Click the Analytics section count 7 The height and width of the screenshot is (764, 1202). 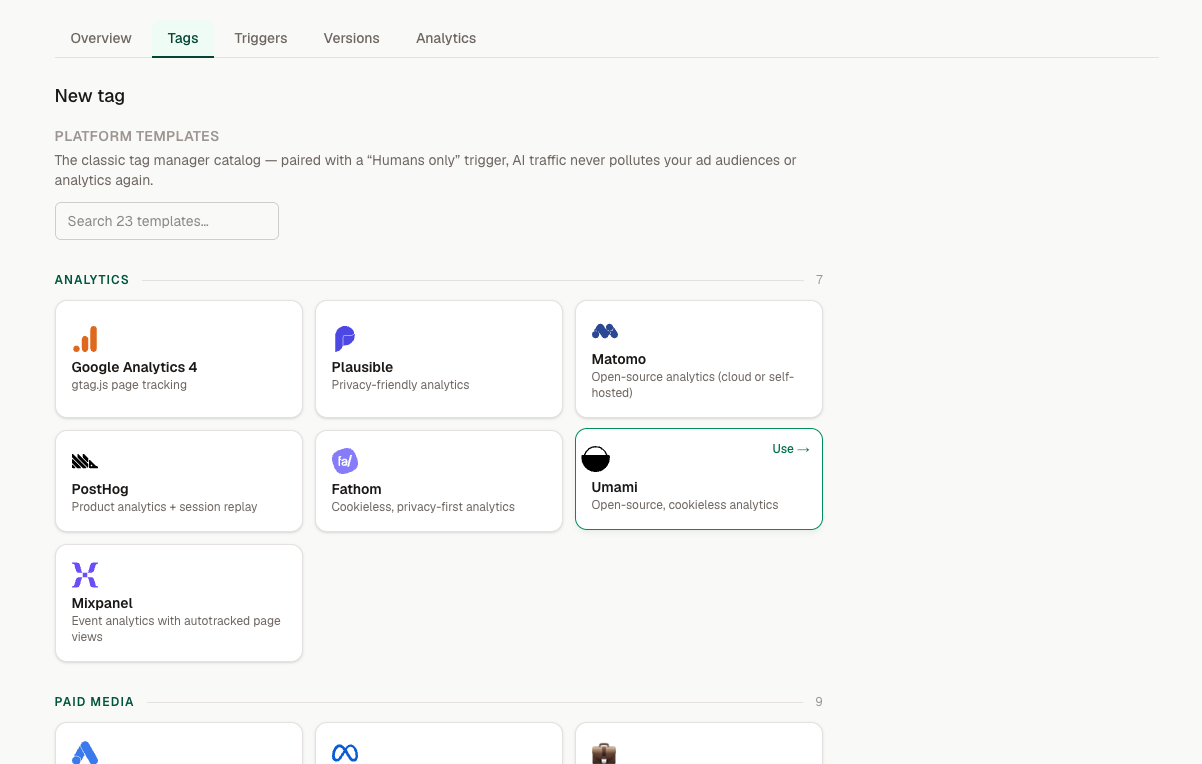[x=819, y=280]
